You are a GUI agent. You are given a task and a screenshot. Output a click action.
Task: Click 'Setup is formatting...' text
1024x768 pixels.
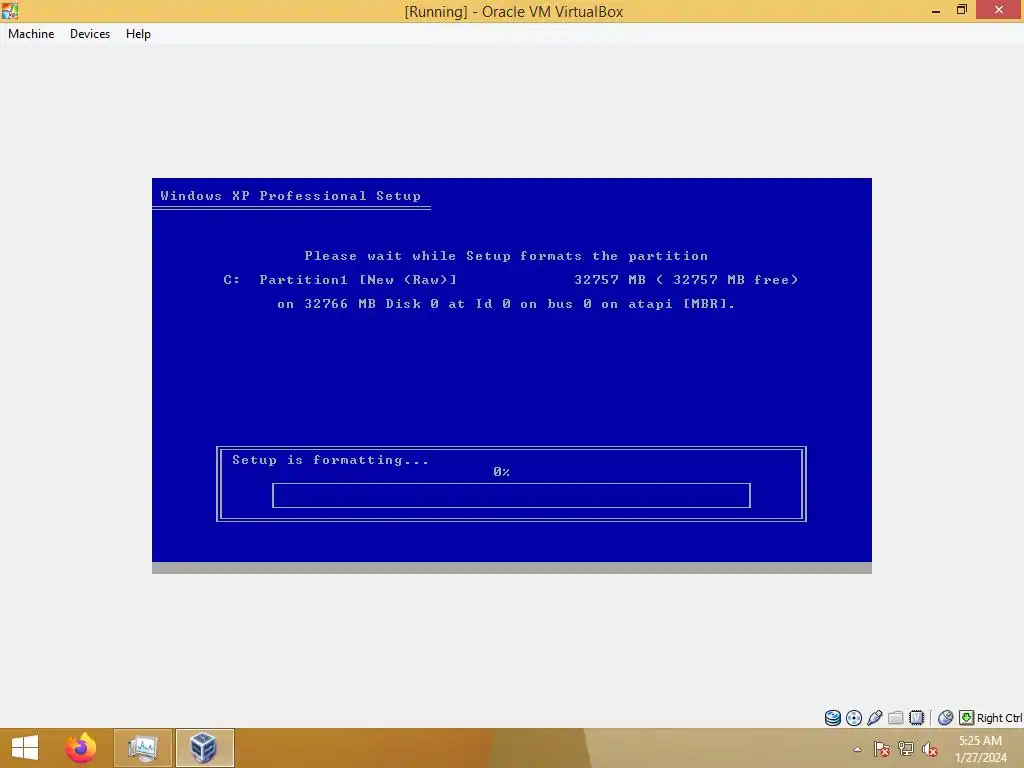(330, 460)
